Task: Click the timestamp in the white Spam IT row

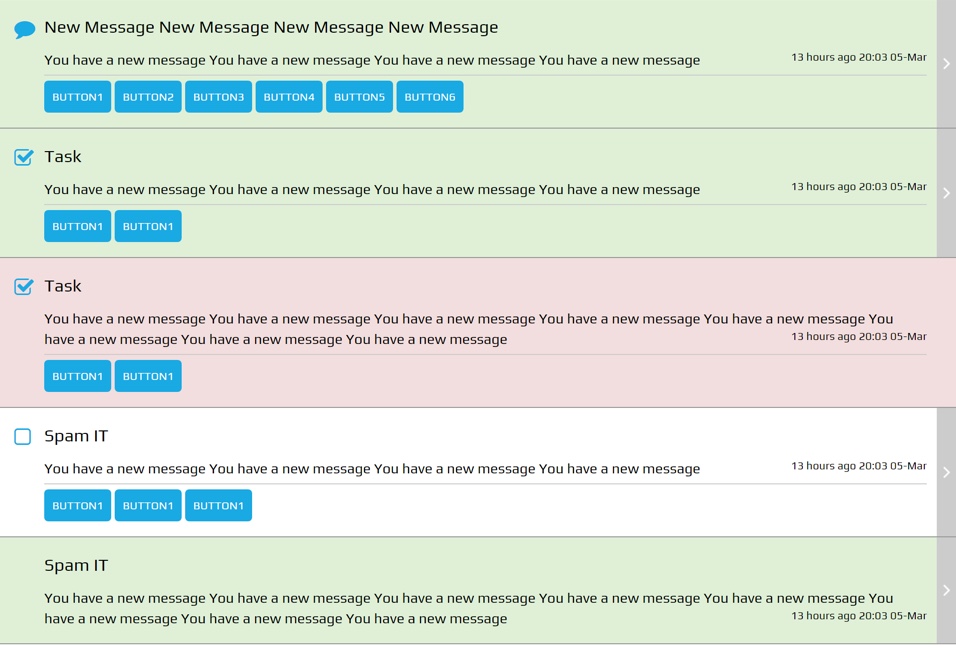Action: point(858,466)
